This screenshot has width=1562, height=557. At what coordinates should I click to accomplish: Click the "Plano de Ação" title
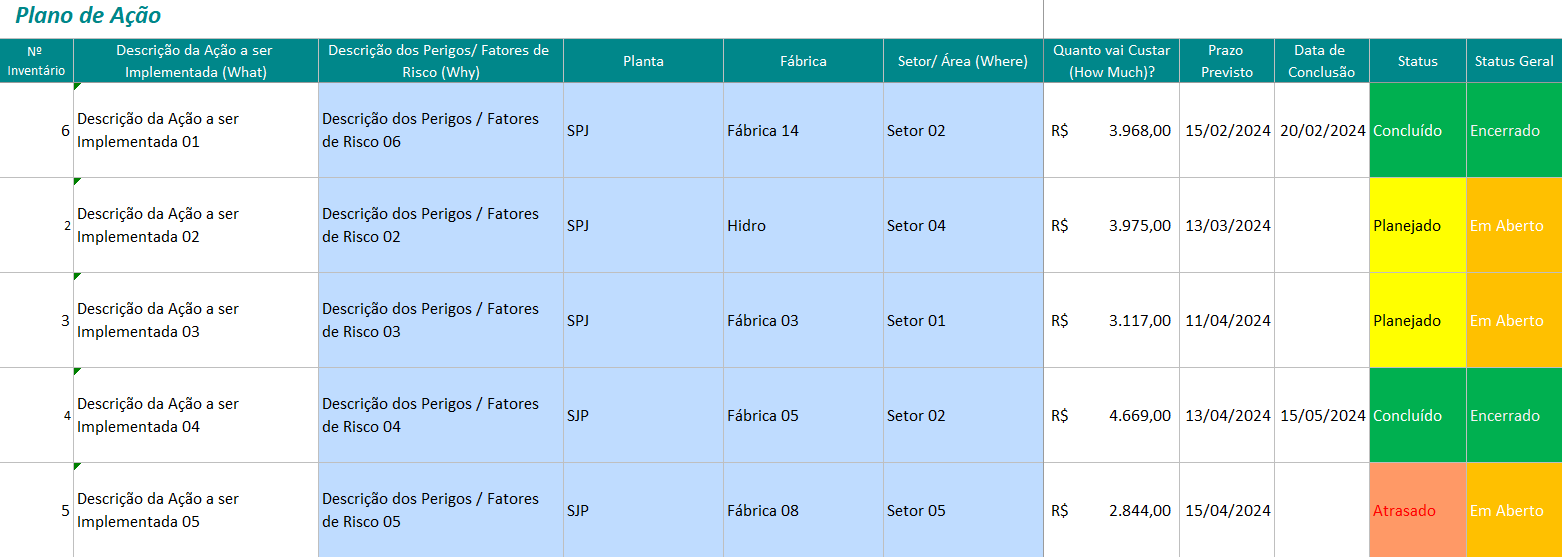pos(88,16)
